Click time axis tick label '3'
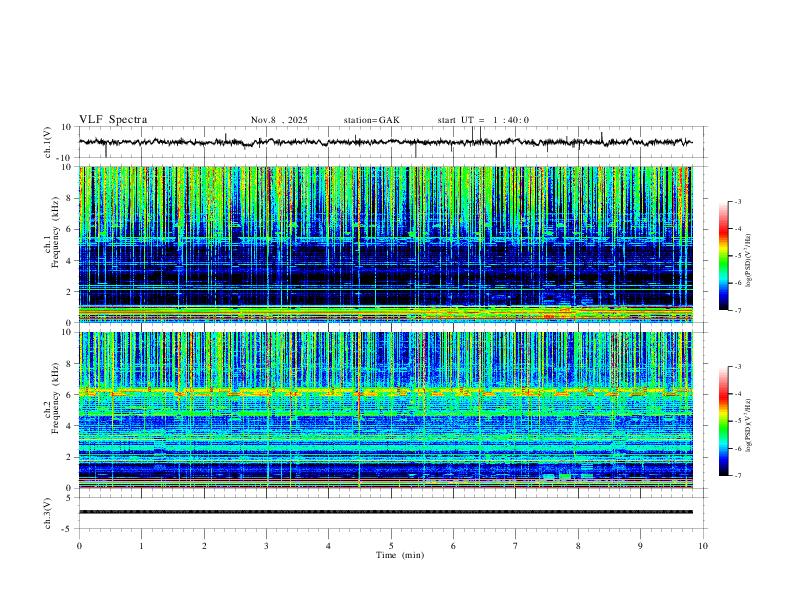The width and height of the screenshot is (792, 612). [x=266, y=546]
